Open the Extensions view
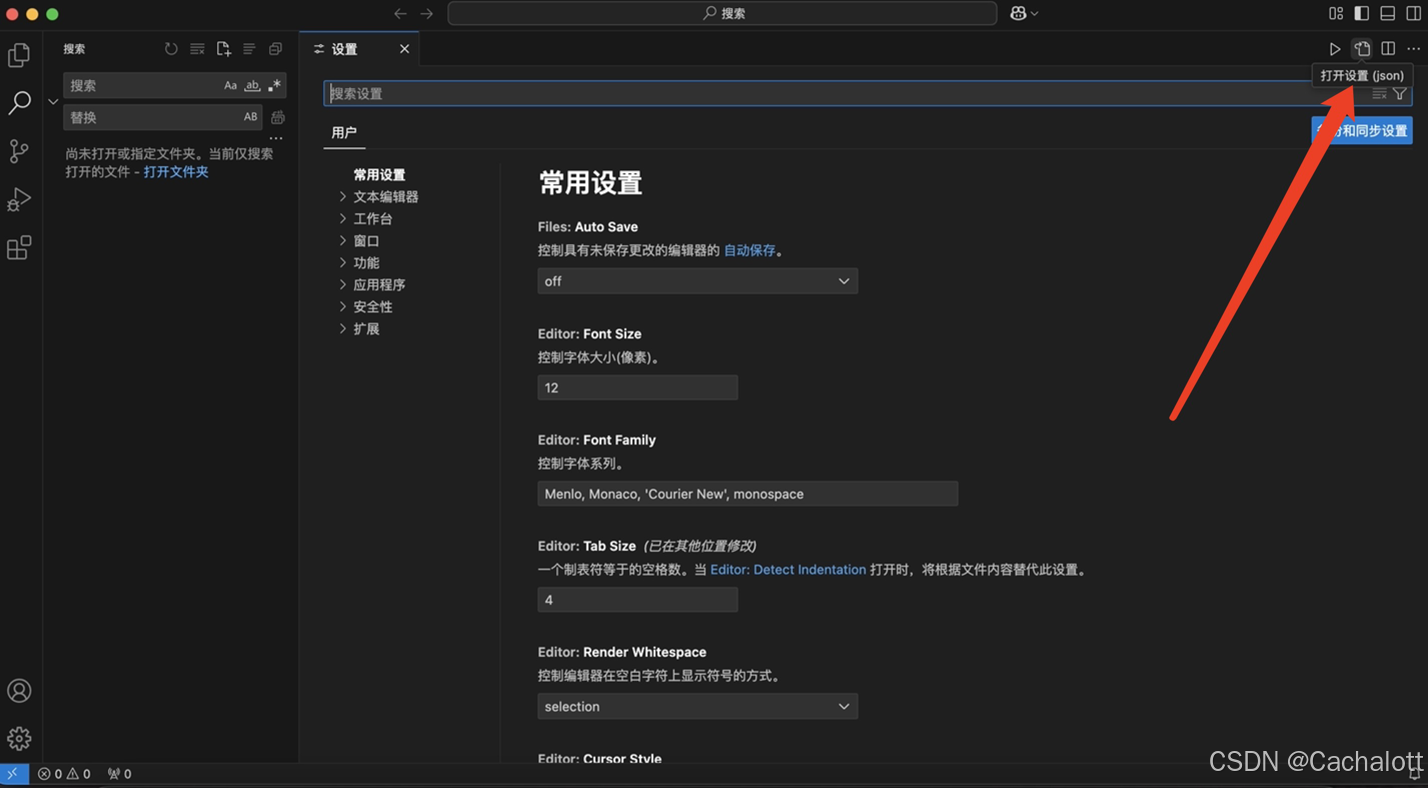 [x=19, y=247]
